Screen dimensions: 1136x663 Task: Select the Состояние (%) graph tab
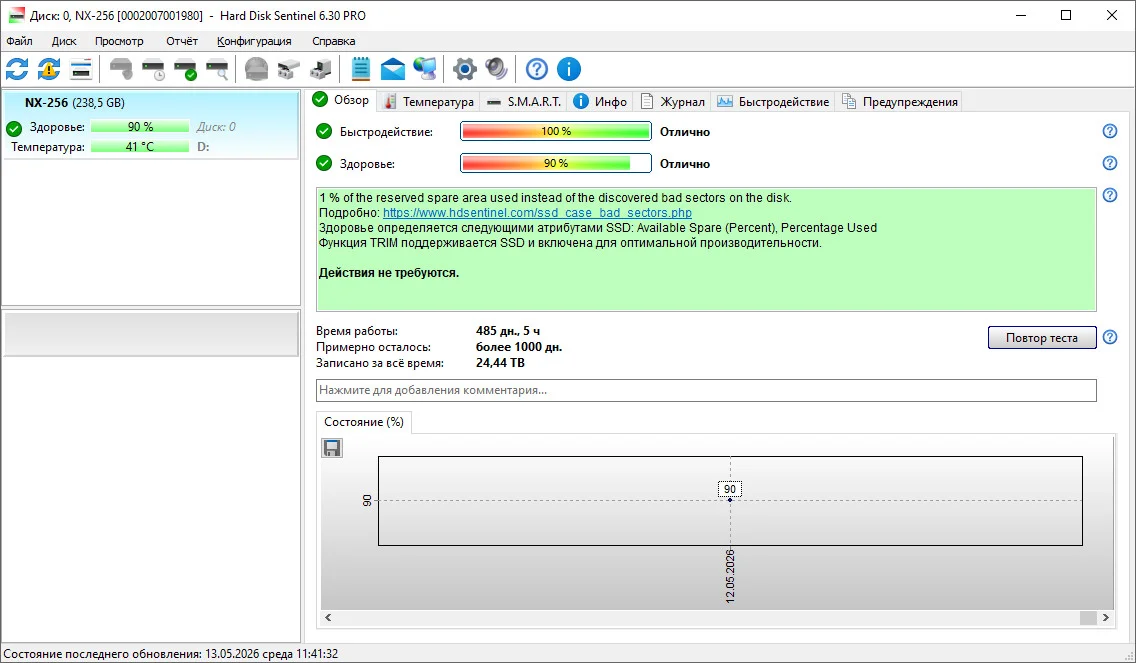pos(364,422)
